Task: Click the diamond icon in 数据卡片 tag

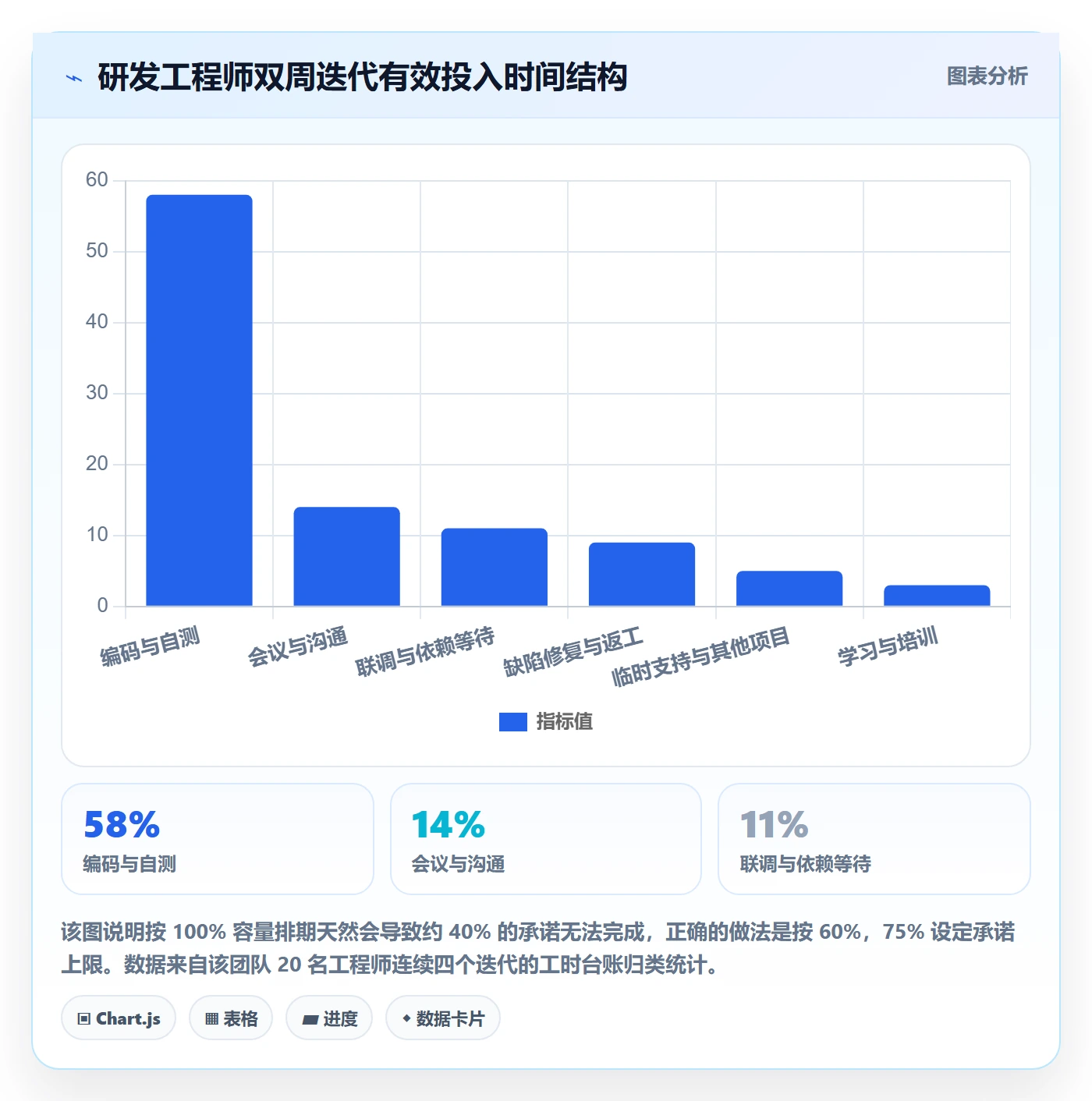Action: point(406,1018)
